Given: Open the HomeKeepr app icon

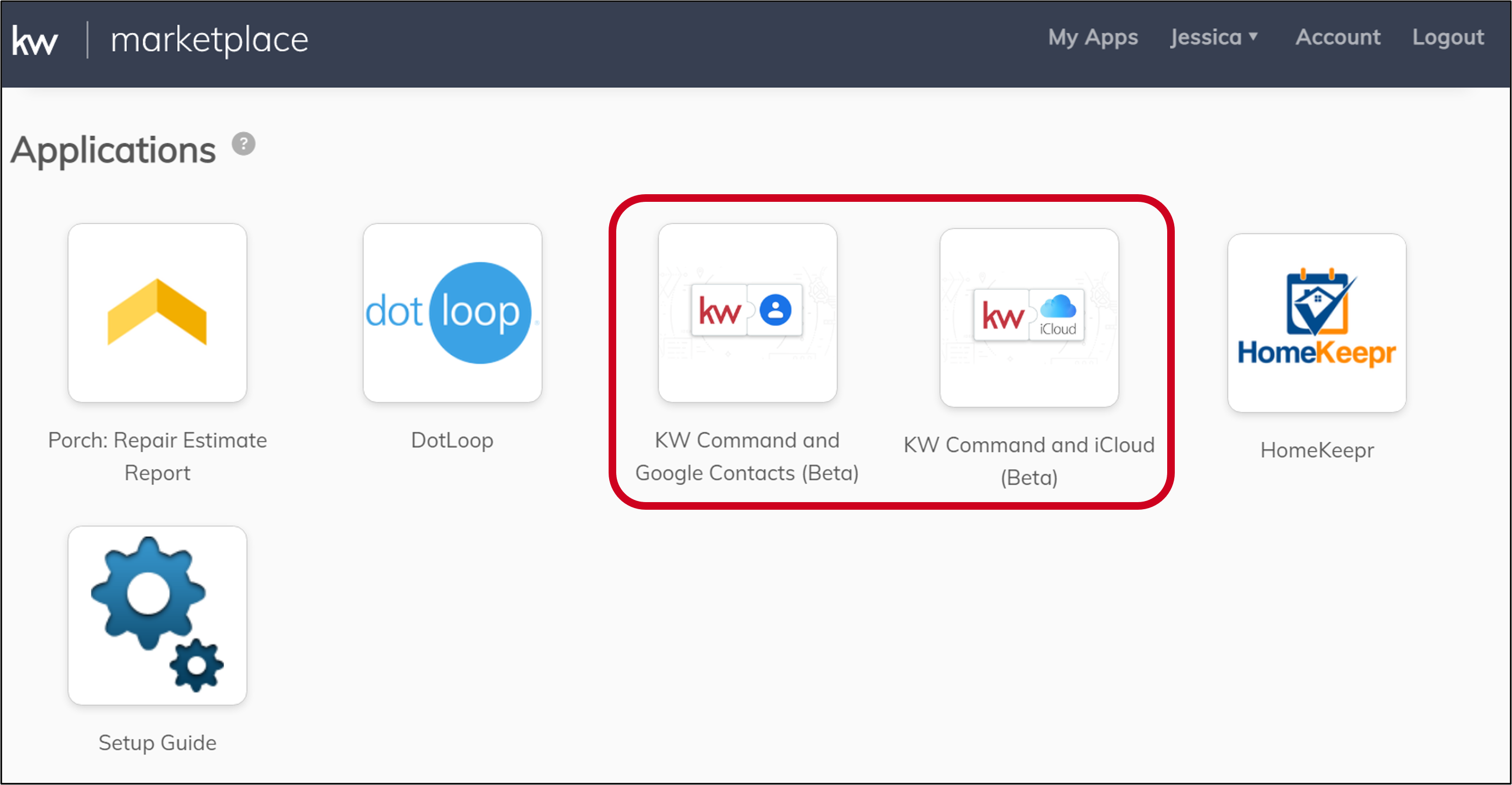Looking at the screenshot, I should pos(1317,323).
